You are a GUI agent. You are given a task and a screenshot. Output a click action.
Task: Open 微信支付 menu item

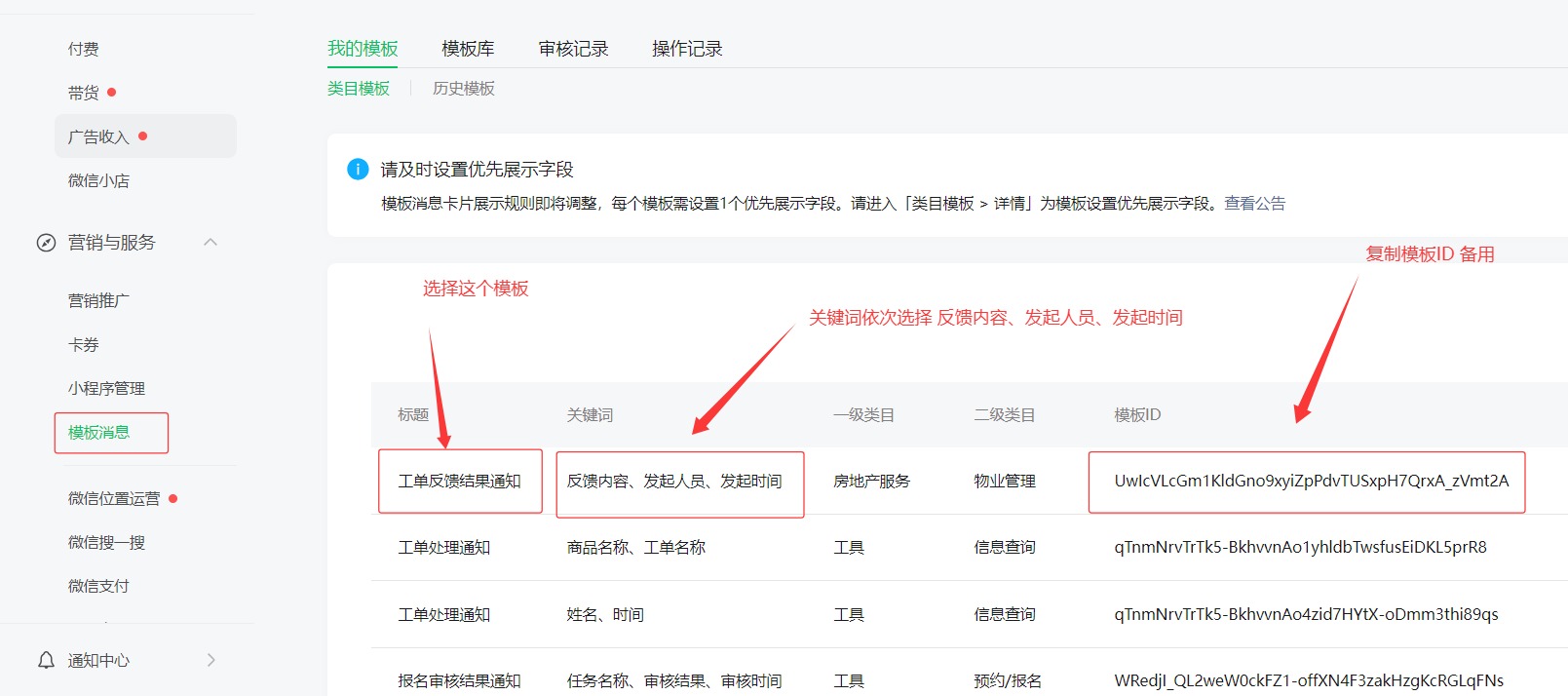pyautogui.click(x=98, y=586)
